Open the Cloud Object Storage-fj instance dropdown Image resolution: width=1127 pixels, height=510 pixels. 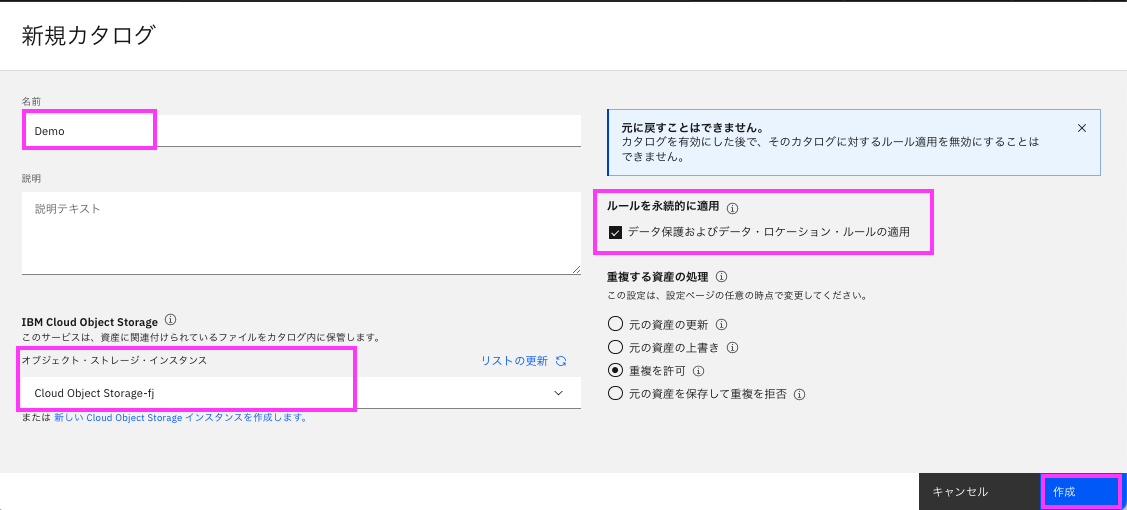tap(301, 393)
